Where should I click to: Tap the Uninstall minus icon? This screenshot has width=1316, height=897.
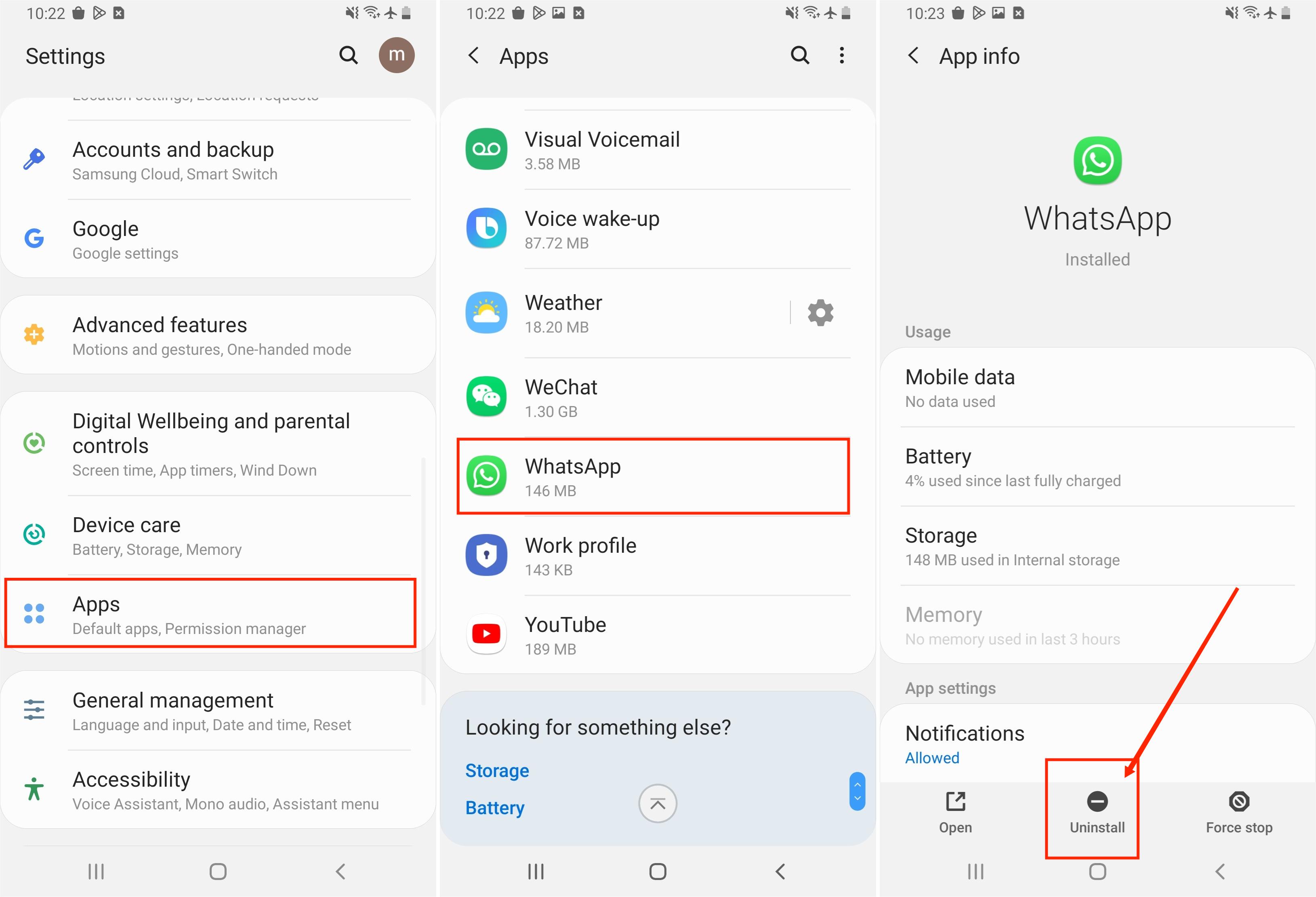pos(1097,801)
